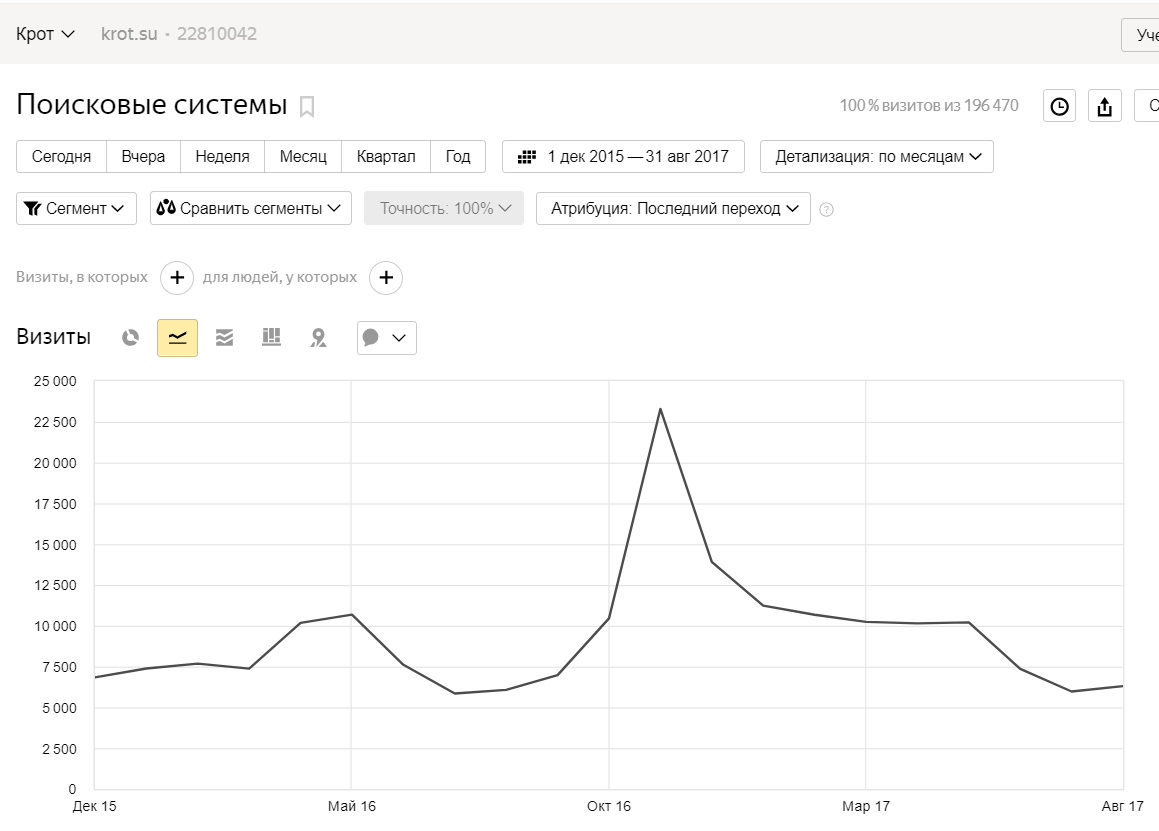The height and width of the screenshot is (831, 1159).
Task: Open Сравнить сегменты dropdown
Action: 251,209
